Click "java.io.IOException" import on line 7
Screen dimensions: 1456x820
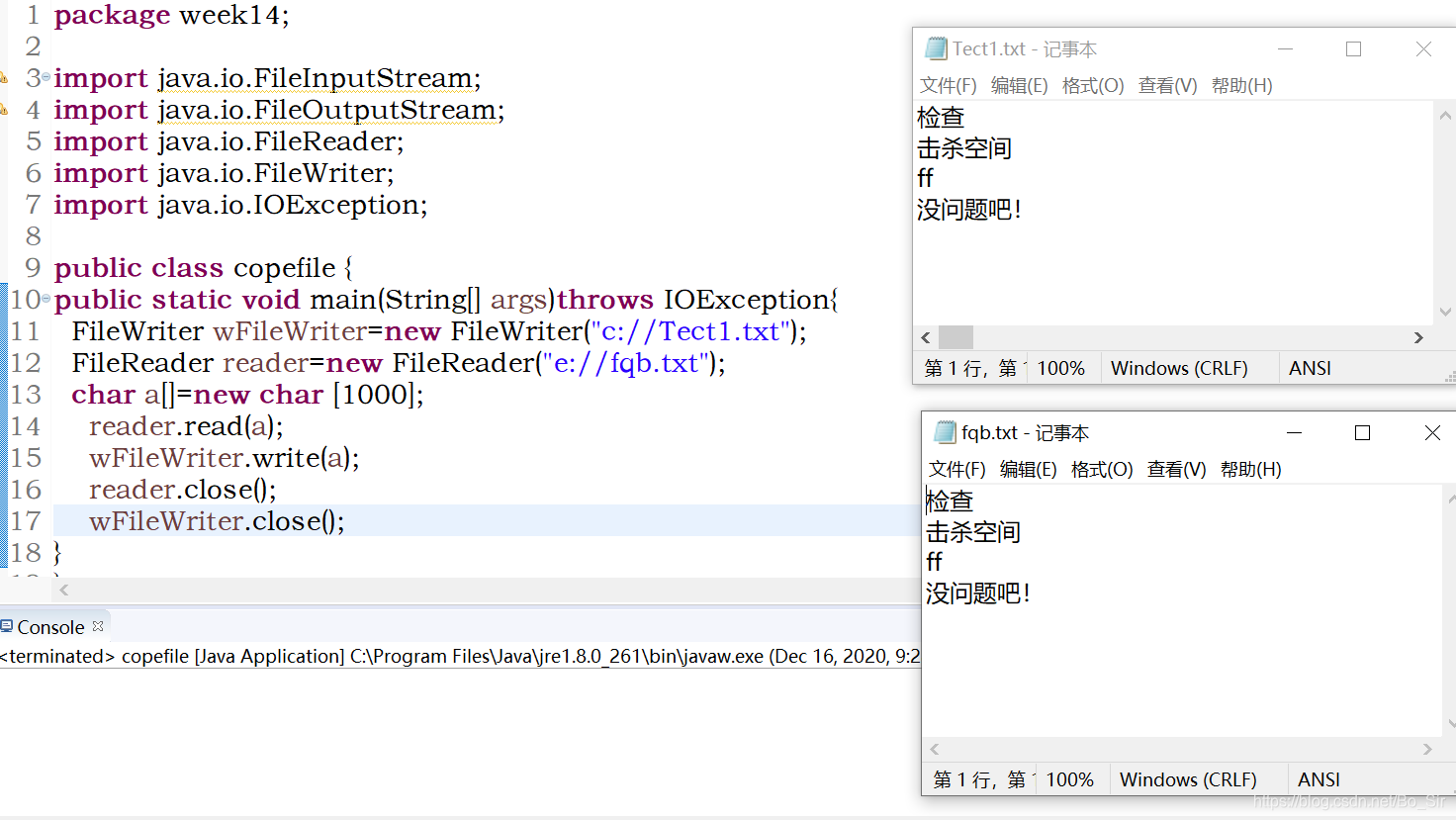point(289,205)
